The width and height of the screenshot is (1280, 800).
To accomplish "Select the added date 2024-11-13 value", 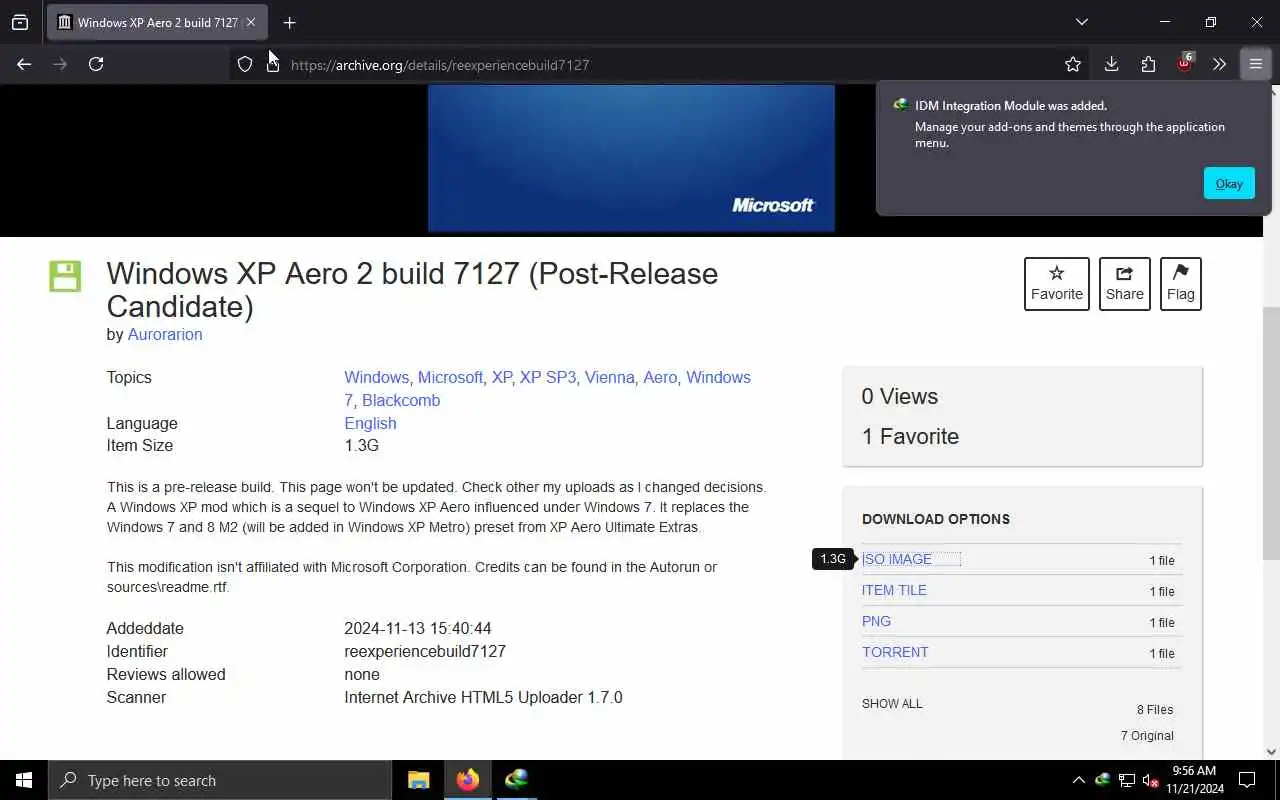I will [x=418, y=629].
